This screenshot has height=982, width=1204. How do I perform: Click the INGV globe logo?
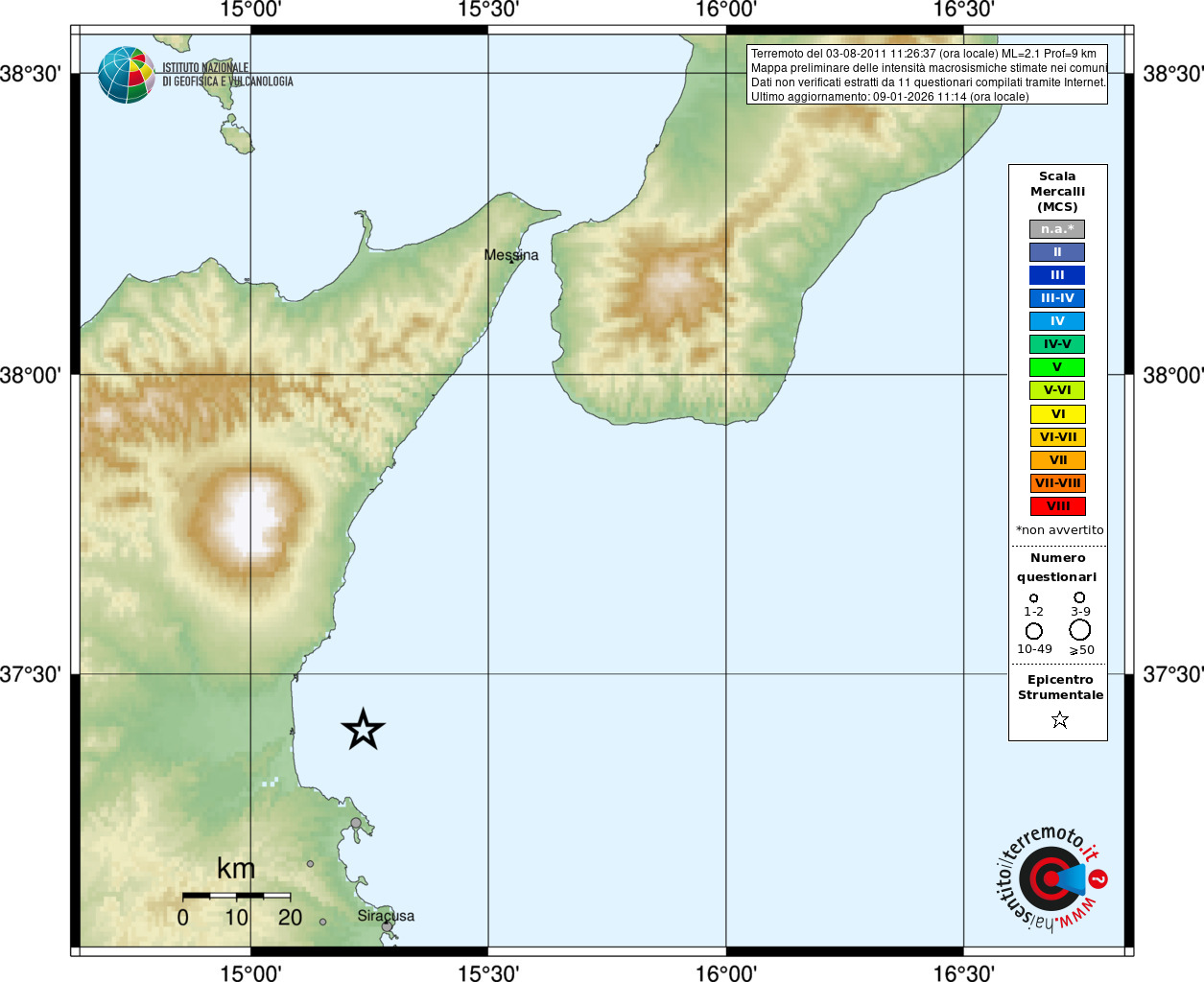(127, 75)
